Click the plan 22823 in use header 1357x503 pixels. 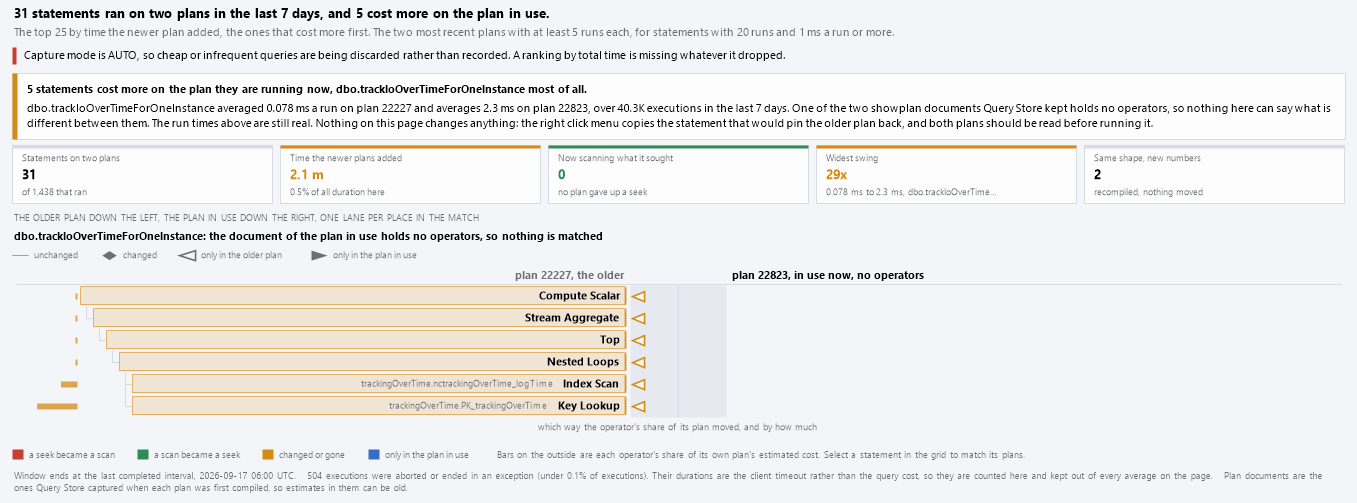point(828,275)
